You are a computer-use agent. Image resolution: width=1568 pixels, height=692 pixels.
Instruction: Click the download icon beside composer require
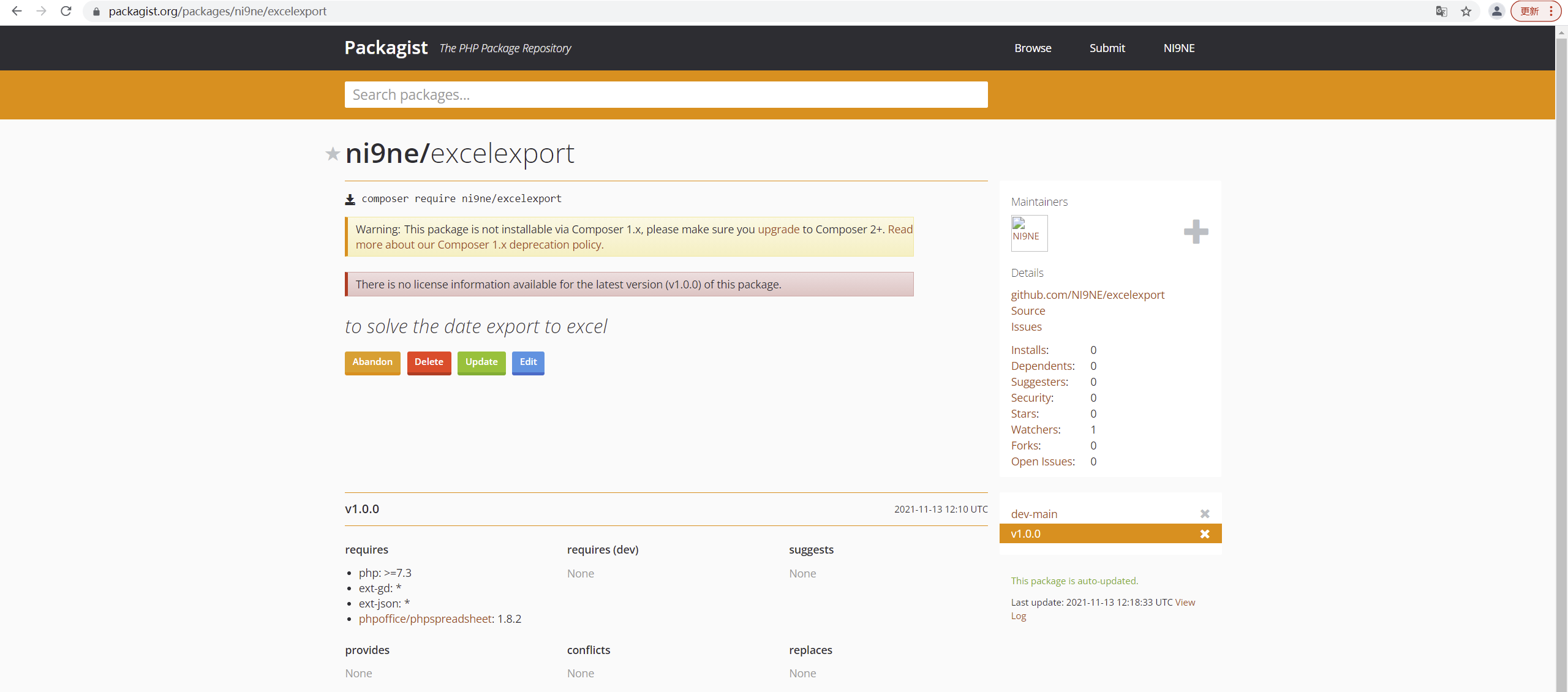(350, 199)
